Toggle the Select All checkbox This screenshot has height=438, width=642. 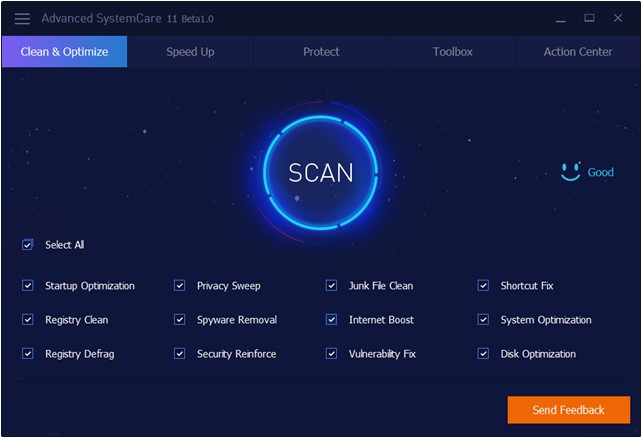click(27, 245)
